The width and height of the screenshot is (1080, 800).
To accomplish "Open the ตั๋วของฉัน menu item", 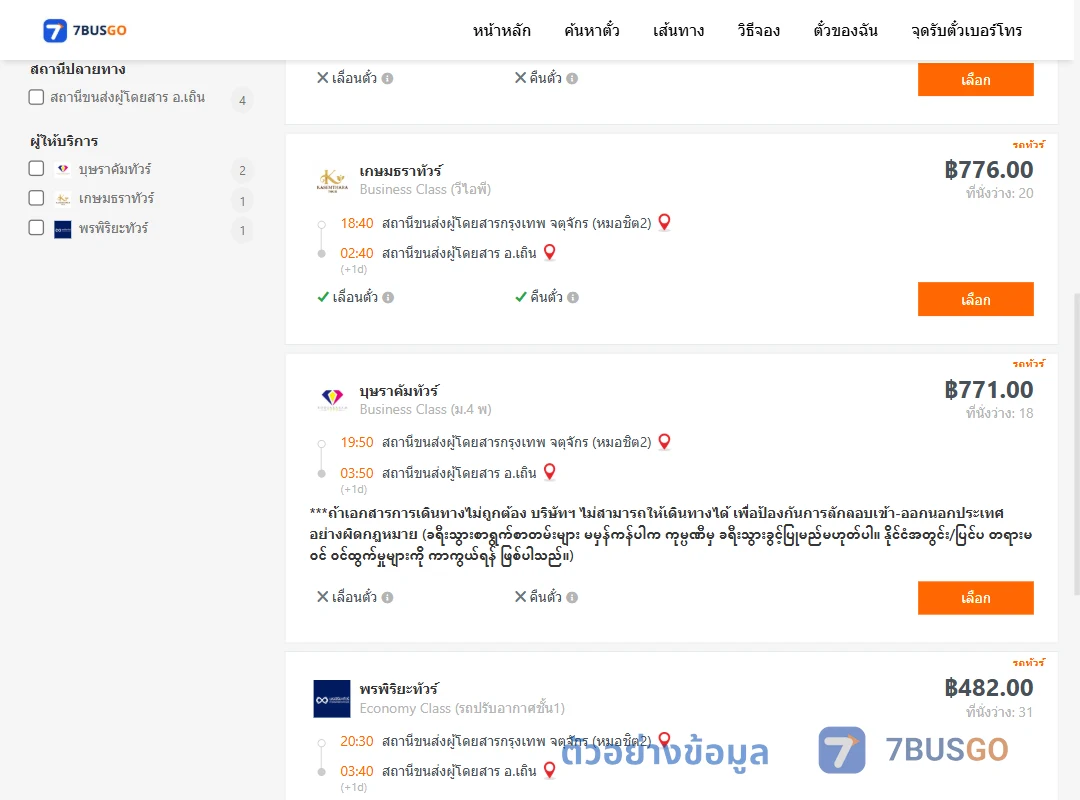I will (x=845, y=30).
